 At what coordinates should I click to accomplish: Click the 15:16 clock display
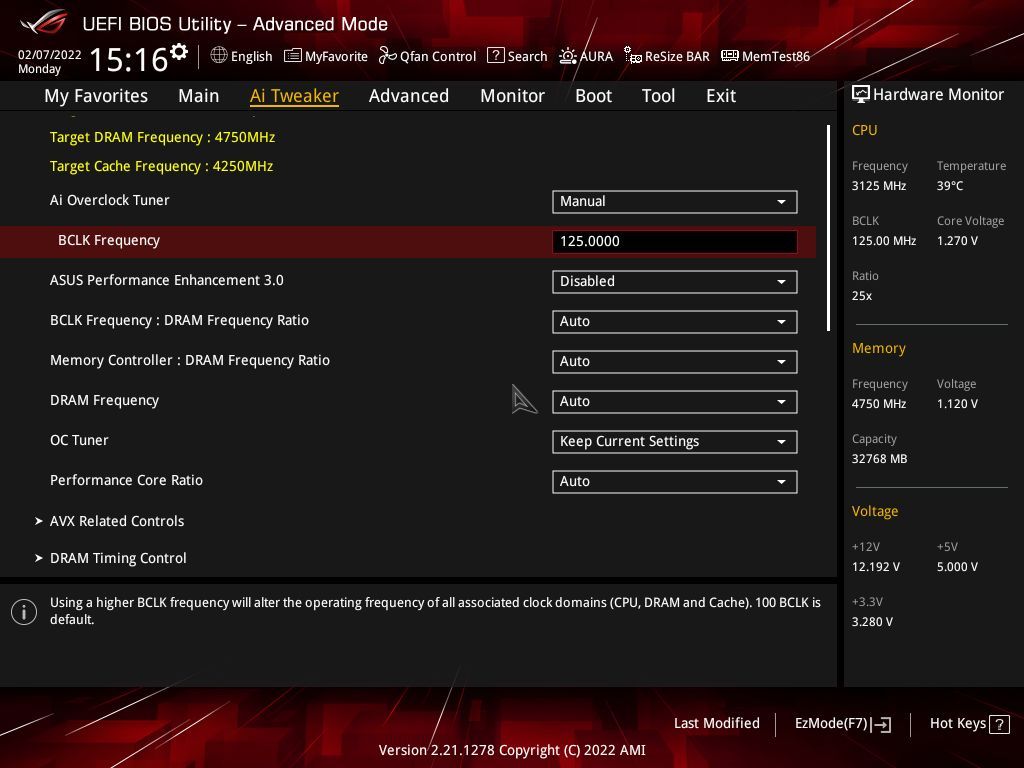tap(129, 59)
